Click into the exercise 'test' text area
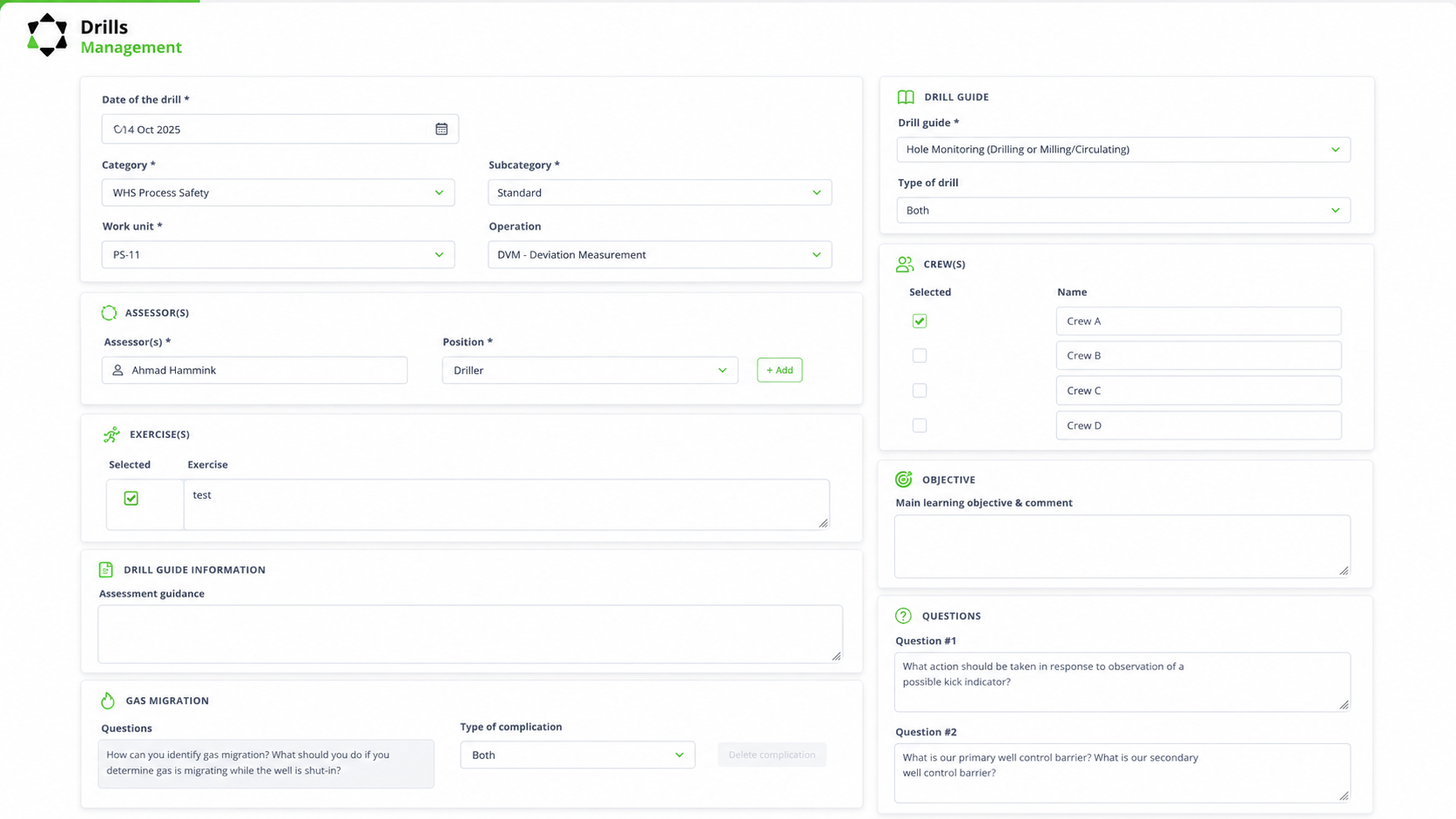 click(506, 504)
